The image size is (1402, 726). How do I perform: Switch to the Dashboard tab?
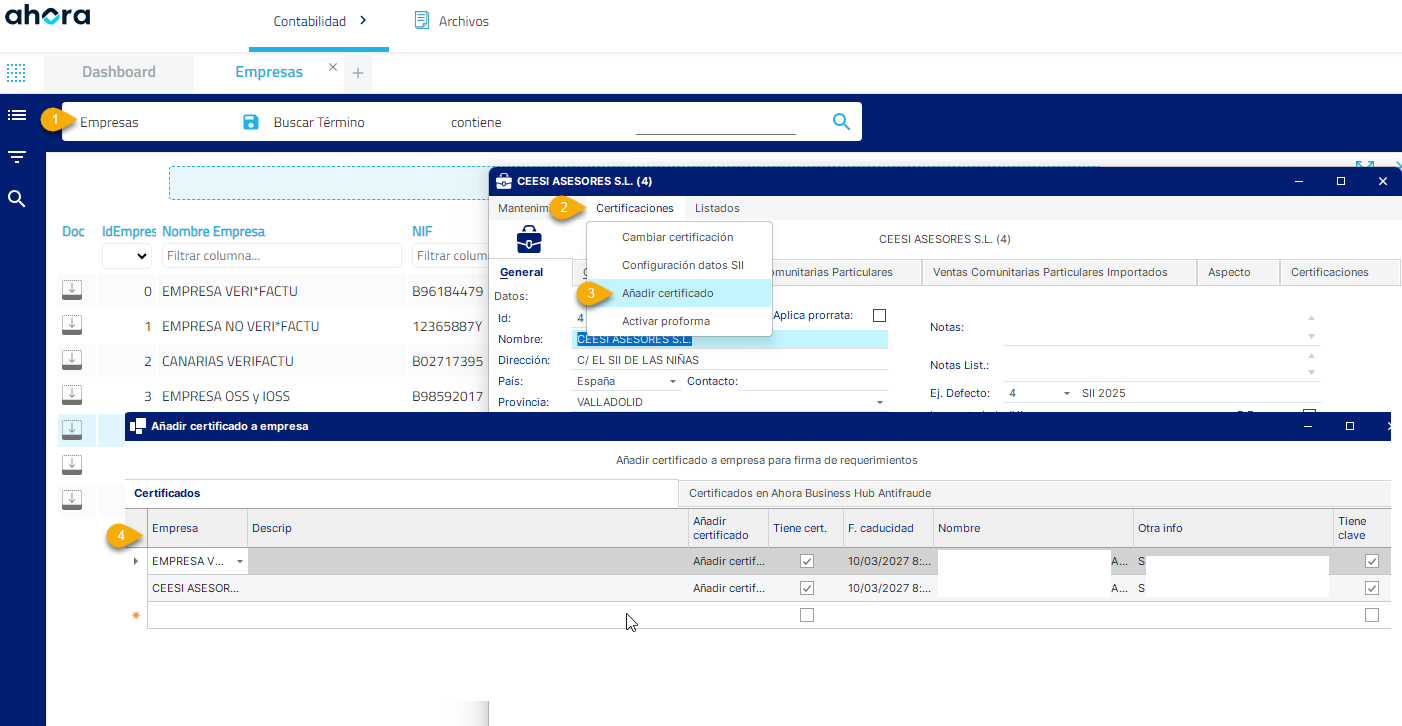[x=119, y=72]
